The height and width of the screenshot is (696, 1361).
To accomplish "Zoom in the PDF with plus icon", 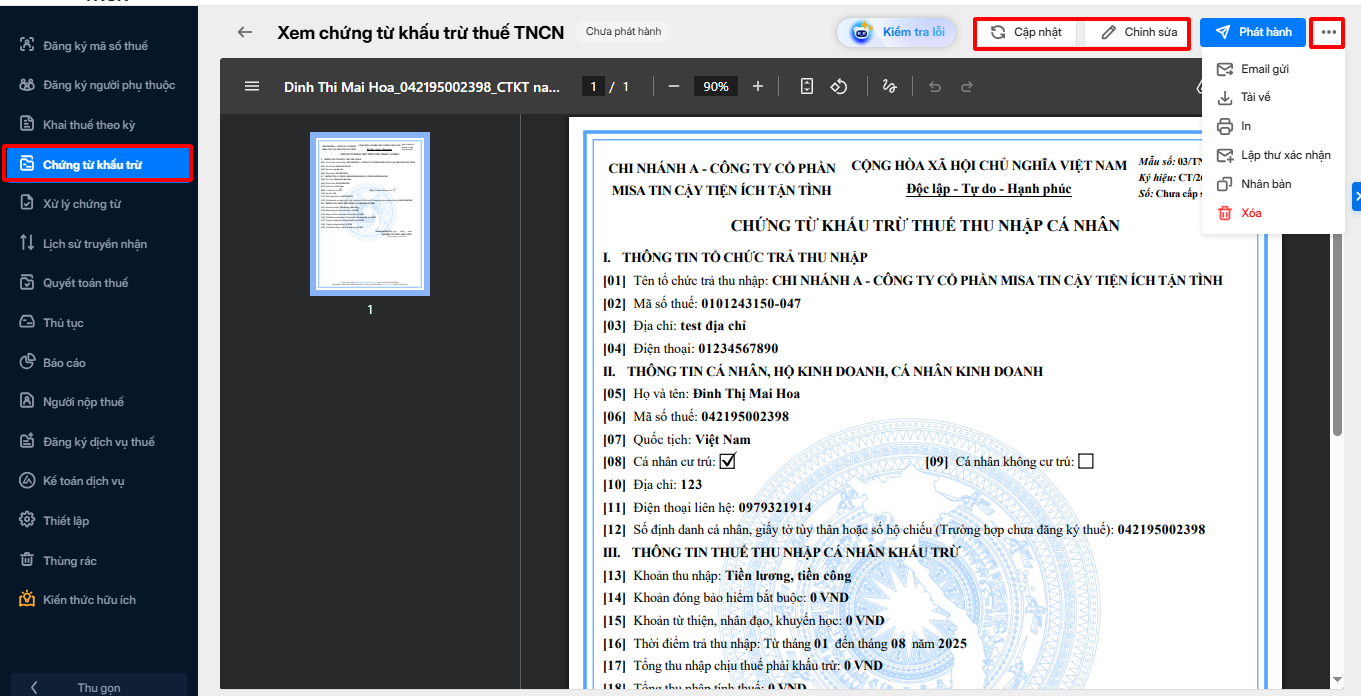I will (758, 87).
